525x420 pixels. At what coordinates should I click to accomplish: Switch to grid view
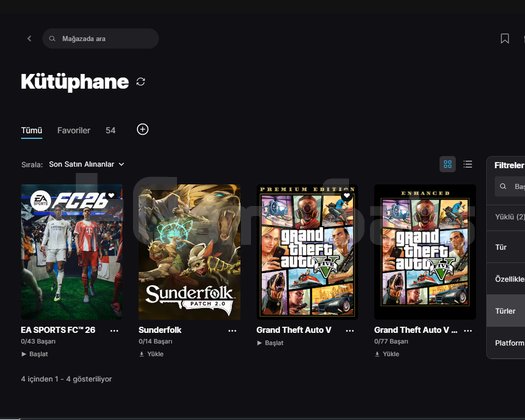click(x=447, y=164)
